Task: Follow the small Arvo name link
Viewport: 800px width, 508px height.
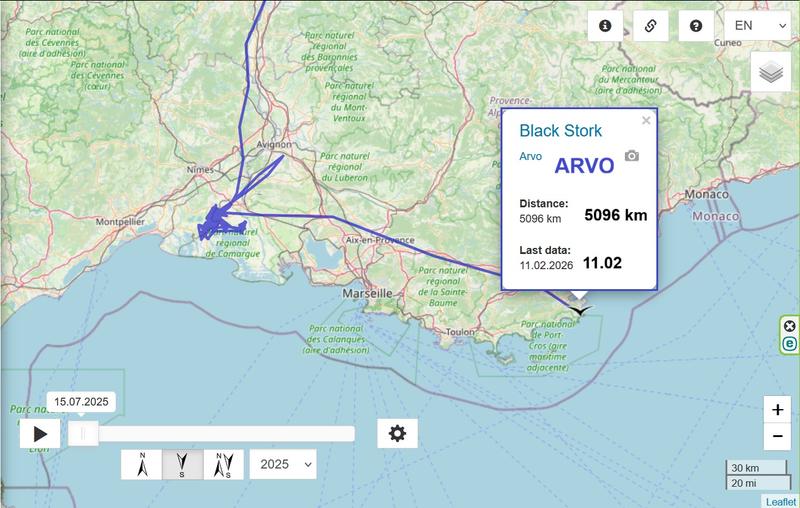Action: tap(531, 156)
